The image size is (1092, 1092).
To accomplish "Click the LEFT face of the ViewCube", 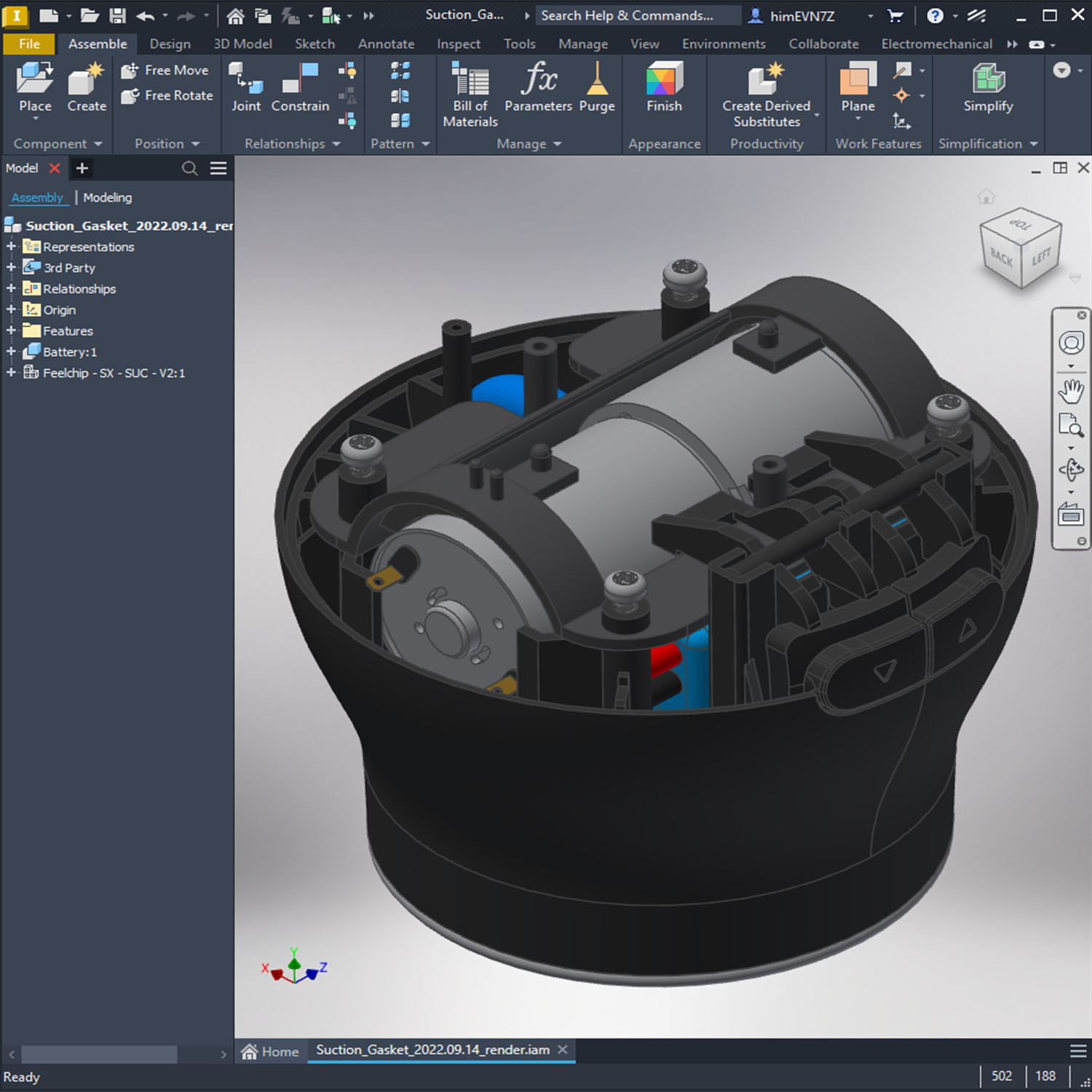I will [1042, 256].
